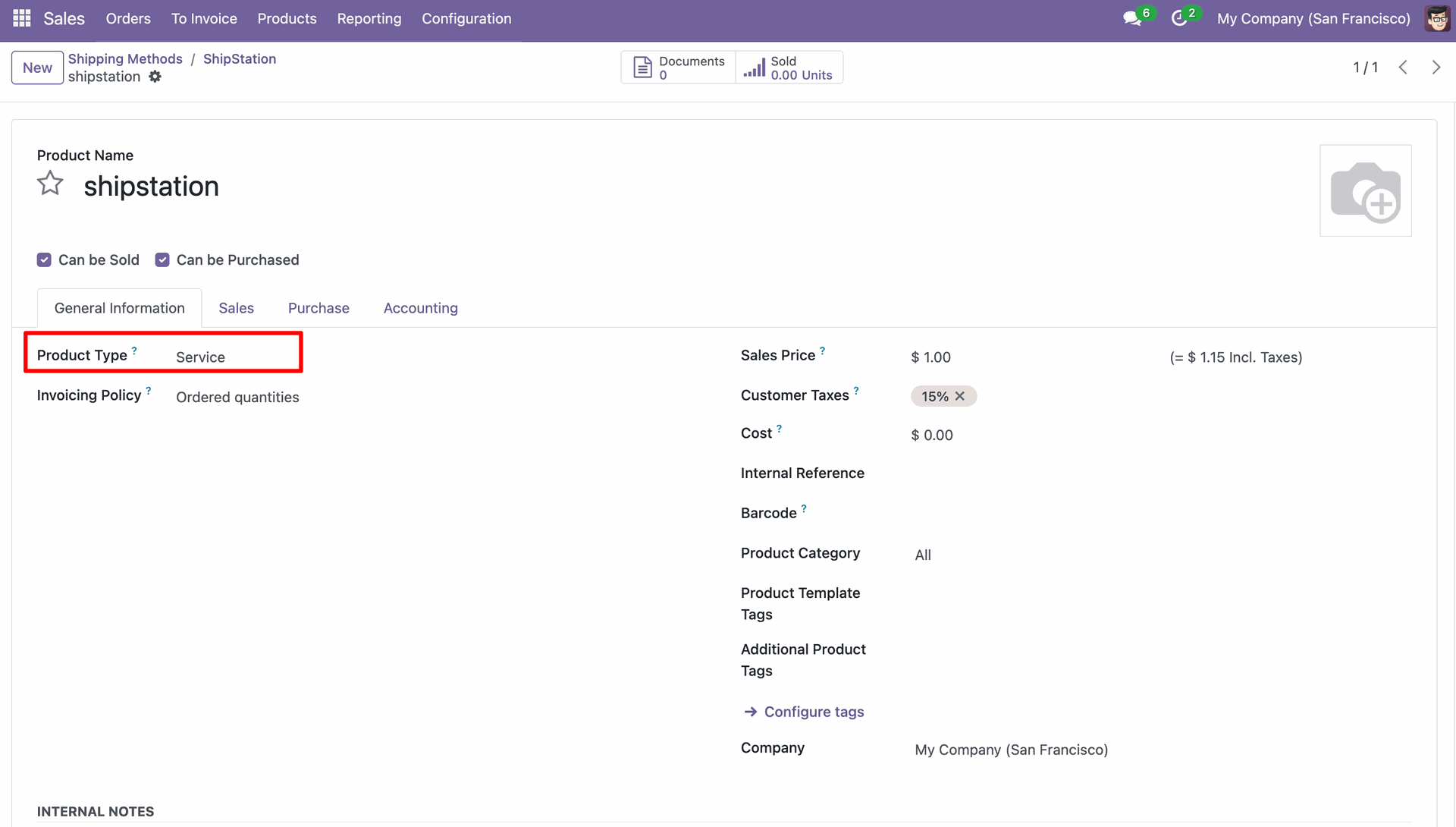The image size is (1456, 827).
Task: Mark shipstation as favorite with star
Action: pyautogui.click(x=50, y=184)
